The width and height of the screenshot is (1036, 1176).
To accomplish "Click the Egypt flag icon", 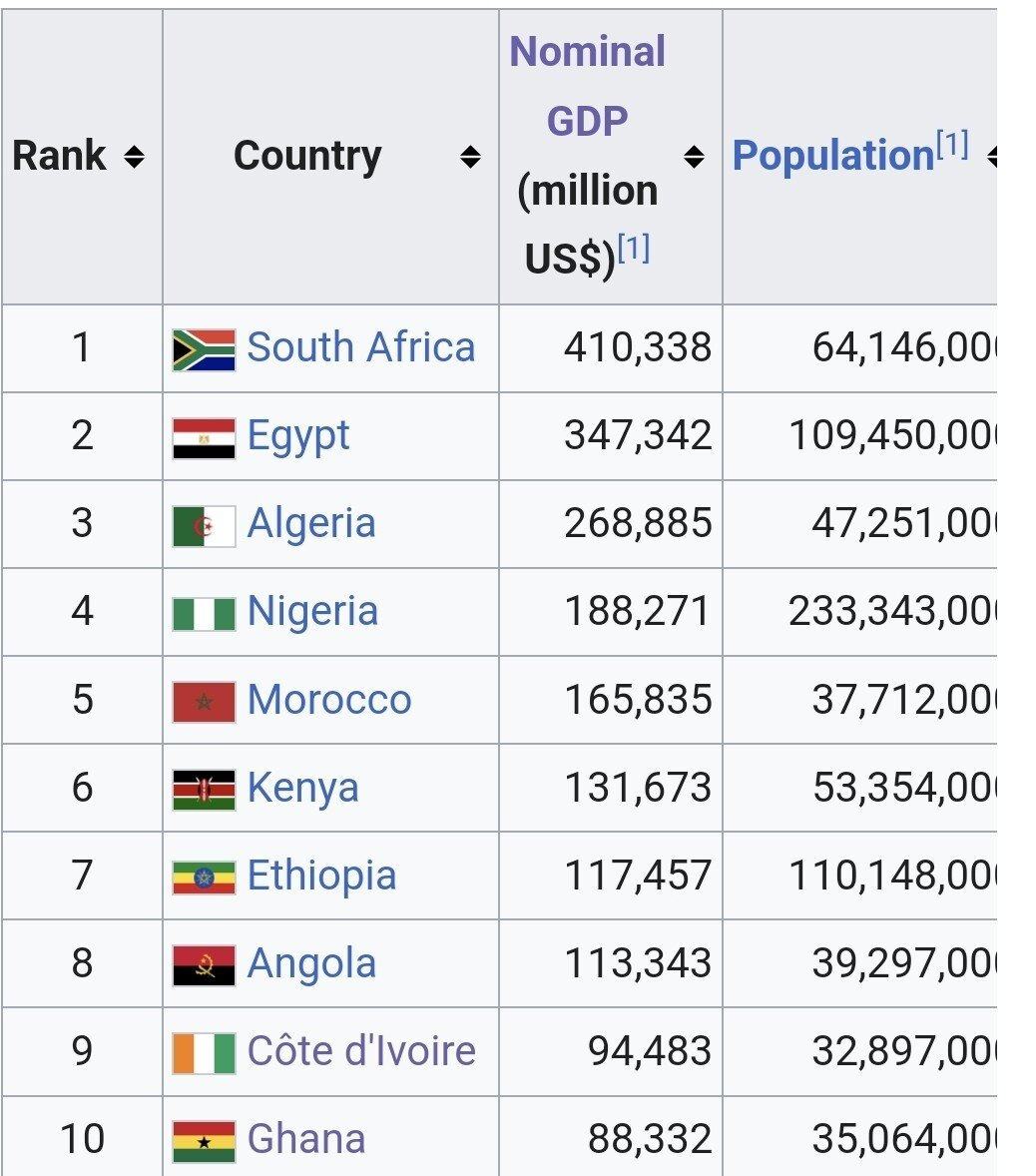I will point(204,437).
